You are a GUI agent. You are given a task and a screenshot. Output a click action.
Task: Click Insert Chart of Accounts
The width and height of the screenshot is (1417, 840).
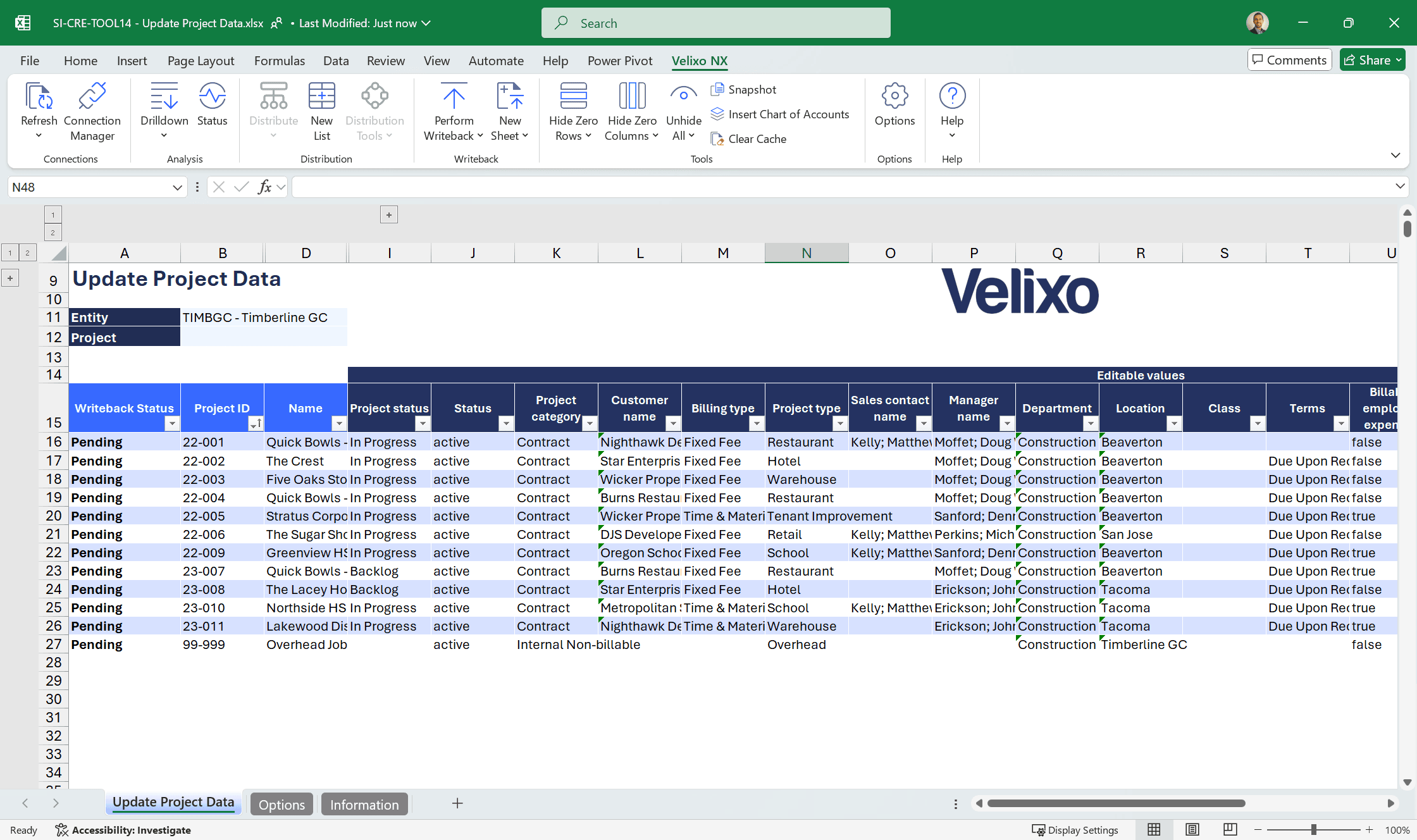point(780,114)
